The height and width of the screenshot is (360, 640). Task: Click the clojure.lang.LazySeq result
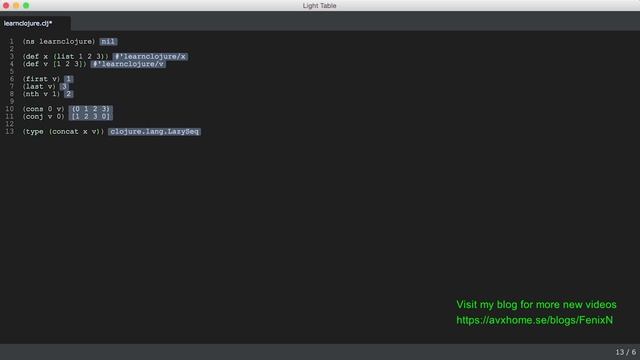[155, 132]
